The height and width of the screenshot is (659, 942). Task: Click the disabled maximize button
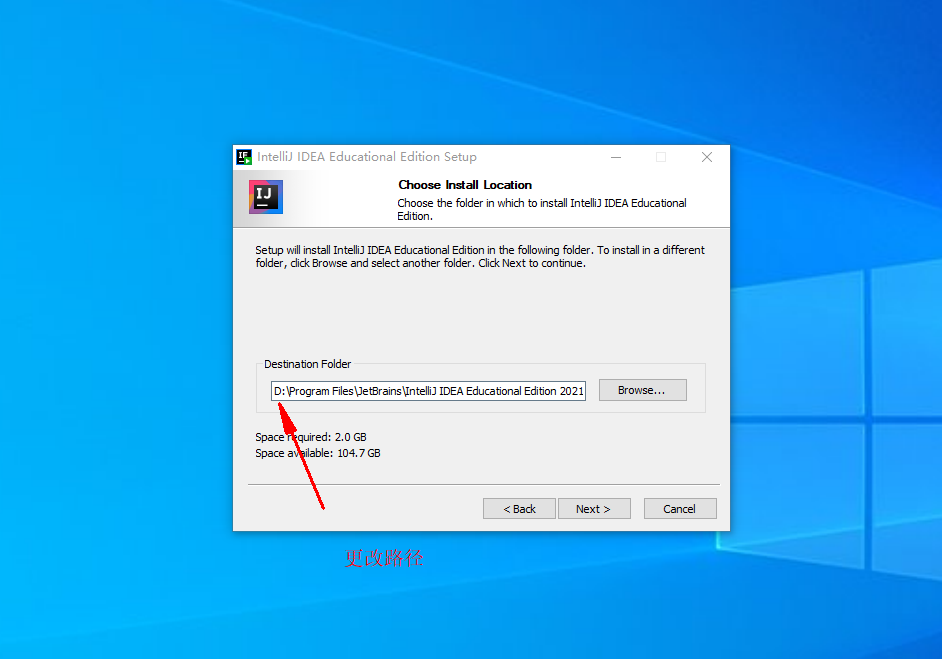(x=661, y=157)
